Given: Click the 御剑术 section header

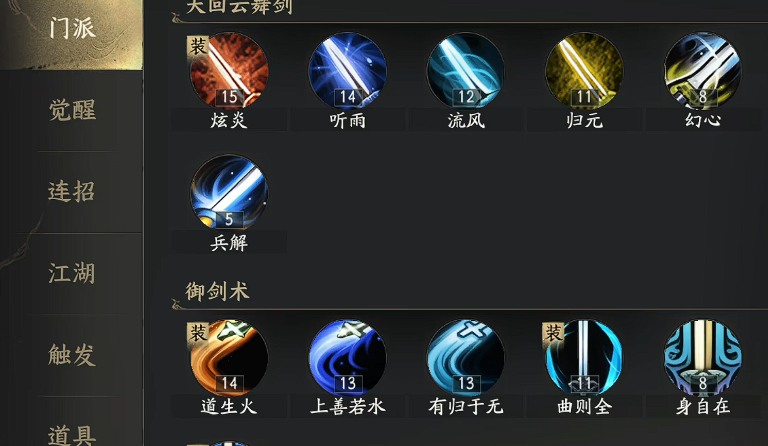Looking at the screenshot, I should click(217, 292).
